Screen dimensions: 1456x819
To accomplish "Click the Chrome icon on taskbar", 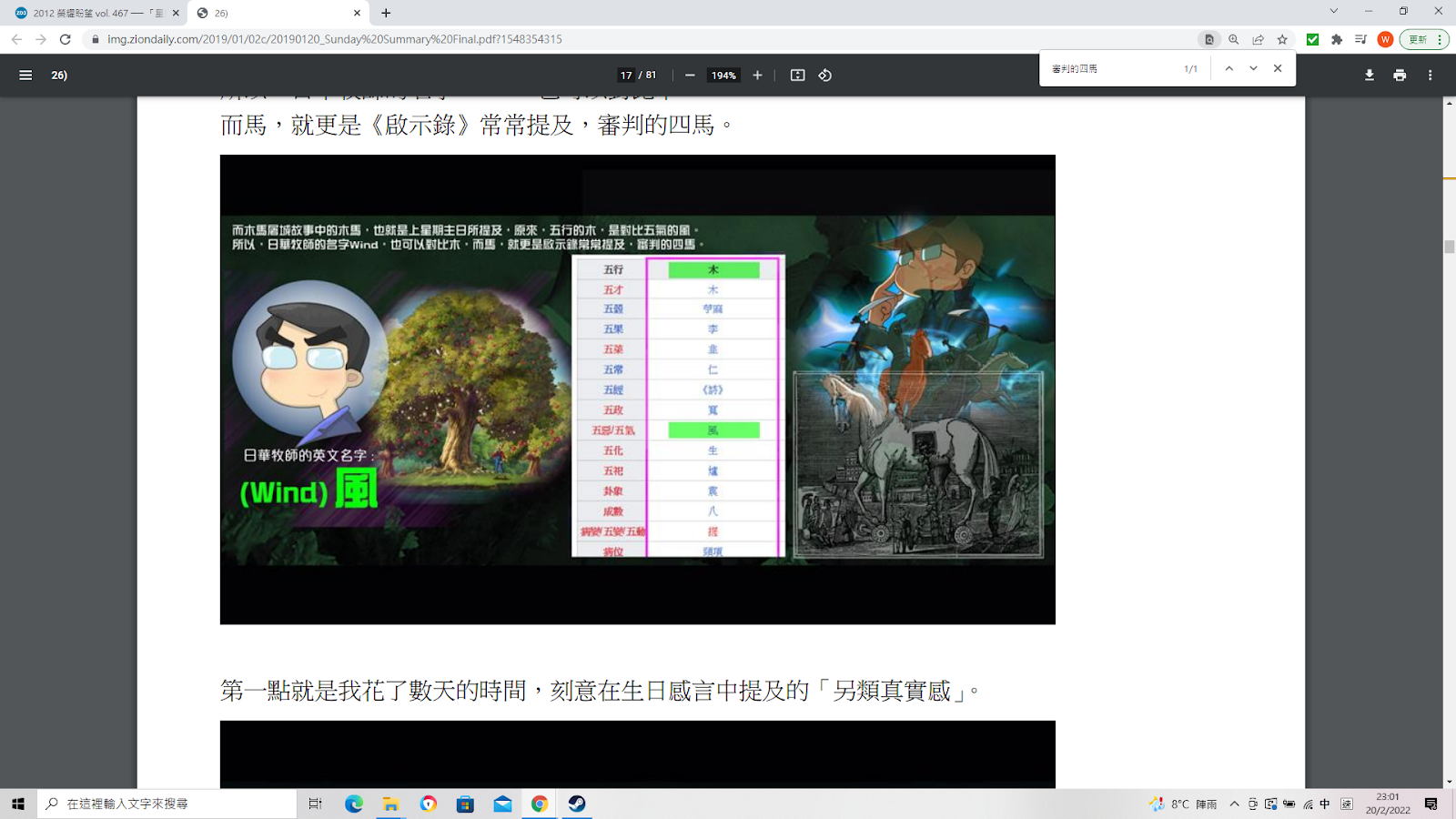I will [540, 804].
